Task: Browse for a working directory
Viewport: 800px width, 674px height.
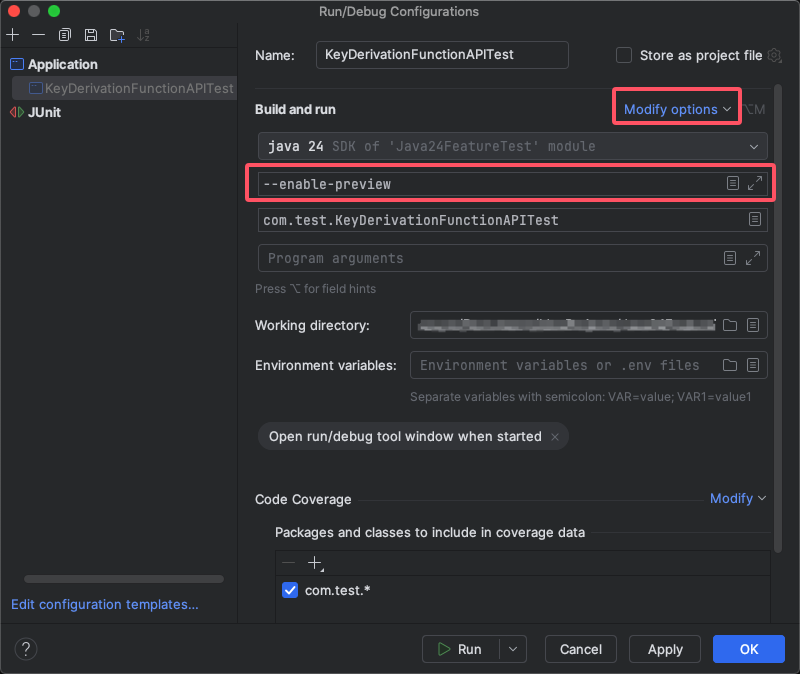Action: [x=729, y=324]
